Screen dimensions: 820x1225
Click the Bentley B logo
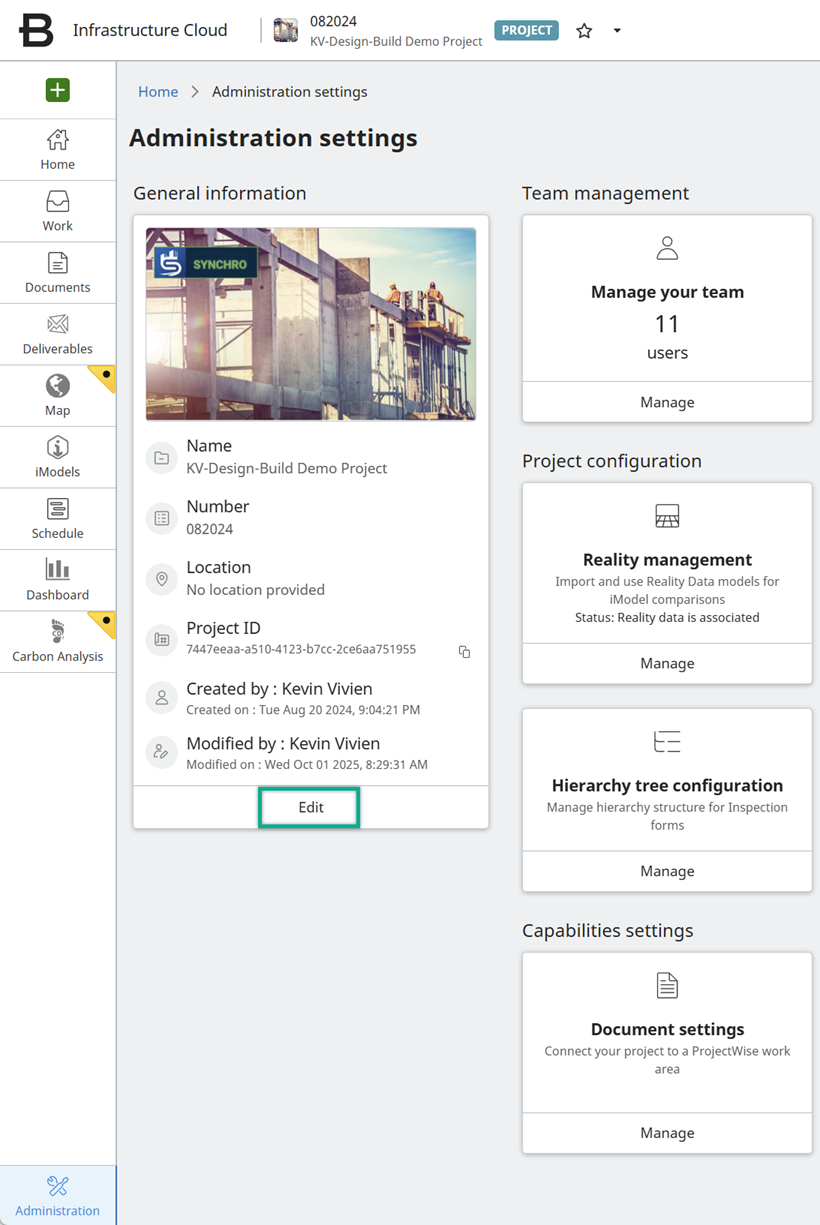(36, 31)
